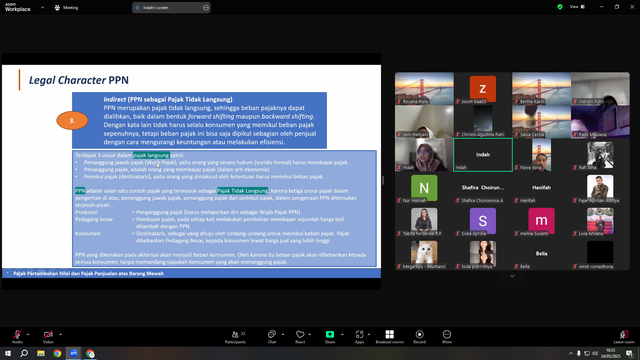Click muted mic icon on Hanifah's tile
Viewport: 640px width, 360px height.
[x=516, y=200]
